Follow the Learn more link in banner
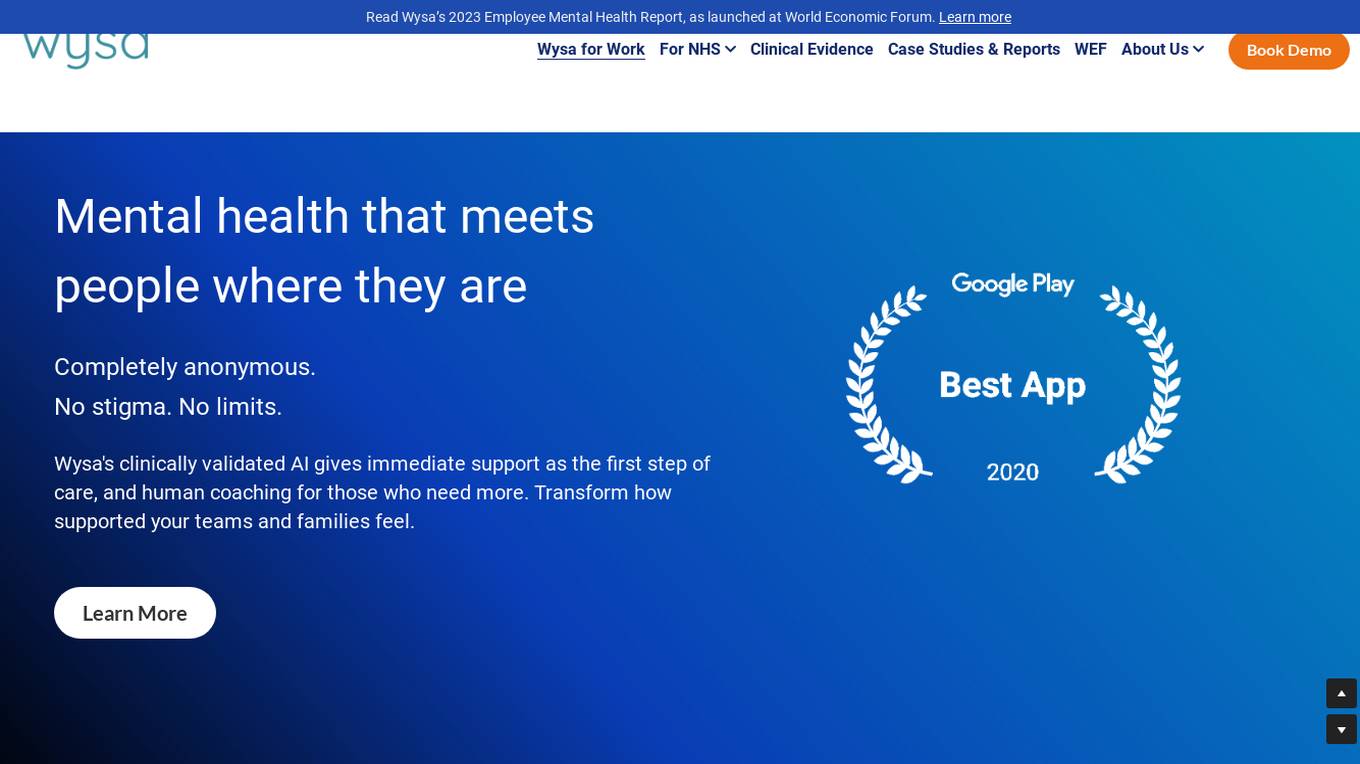This screenshot has height=764, width=1360. coord(975,17)
